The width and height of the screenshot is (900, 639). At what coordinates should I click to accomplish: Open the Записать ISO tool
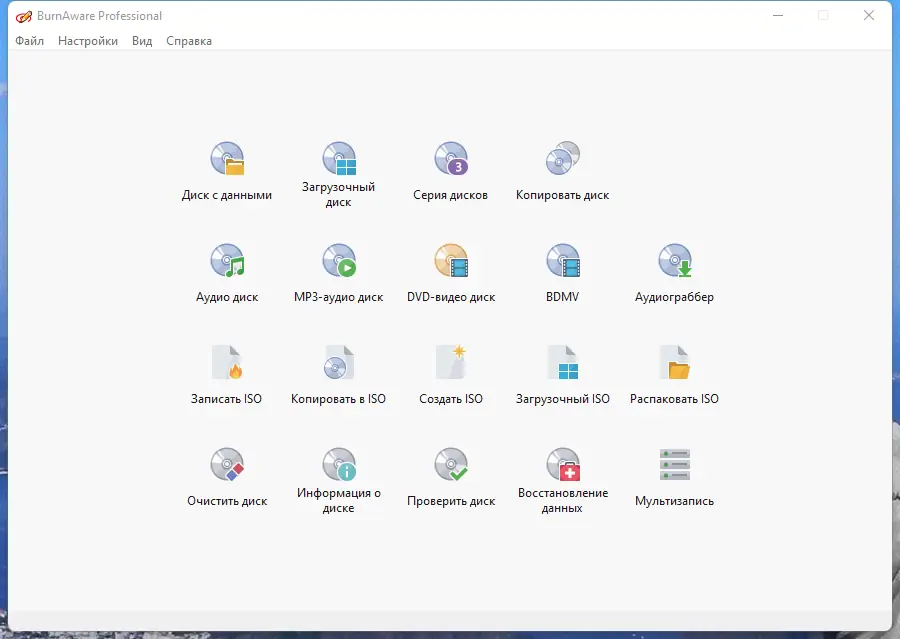pyautogui.click(x=227, y=374)
